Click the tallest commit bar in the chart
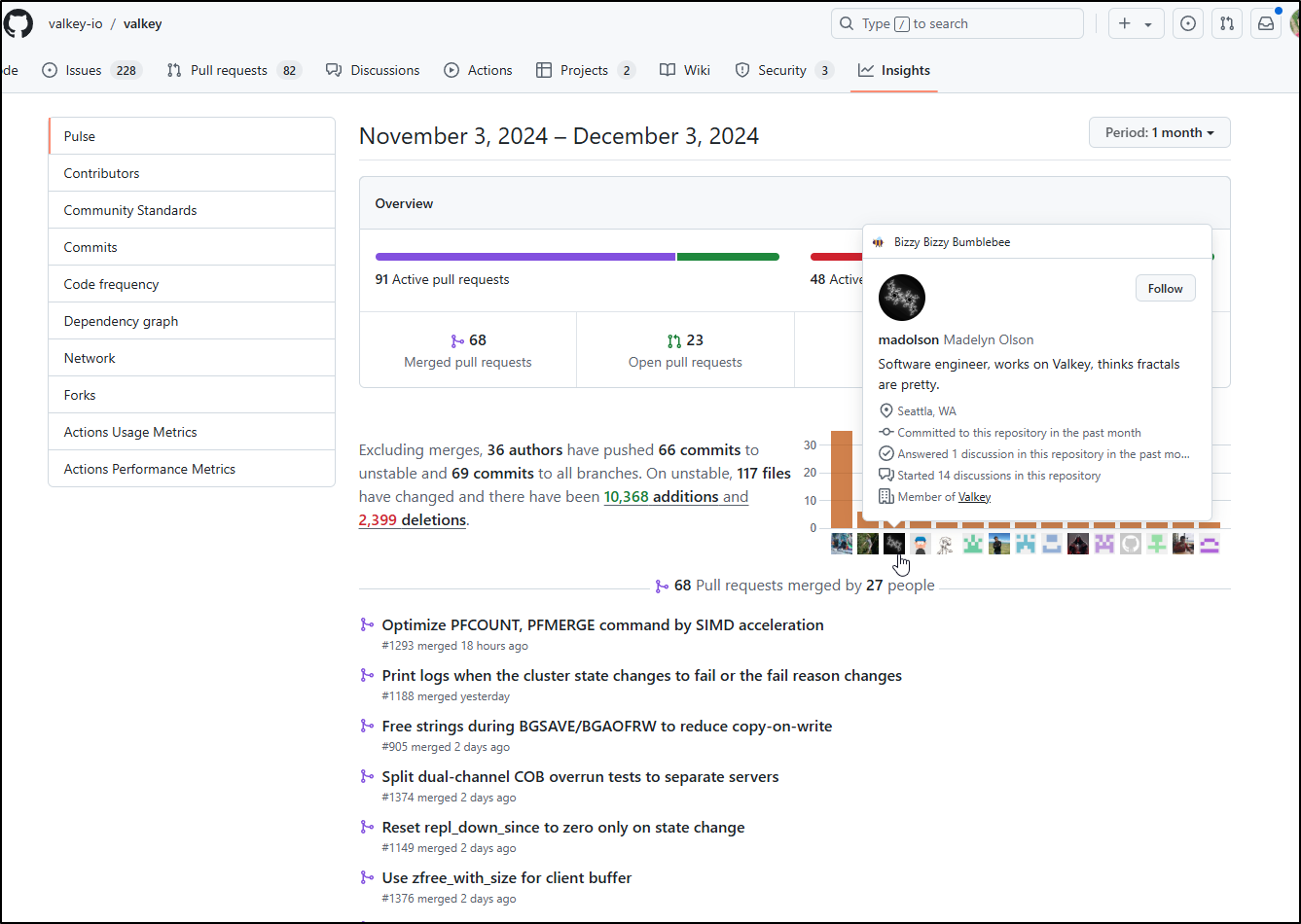Image resolution: width=1301 pixels, height=924 pixels. (x=842, y=480)
